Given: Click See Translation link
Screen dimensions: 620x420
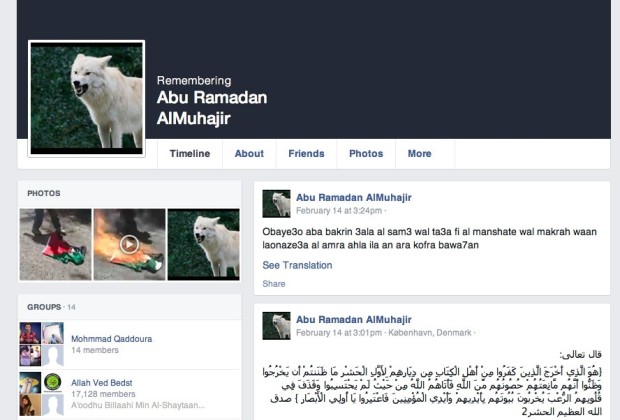Looking at the screenshot, I should (x=297, y=265).
